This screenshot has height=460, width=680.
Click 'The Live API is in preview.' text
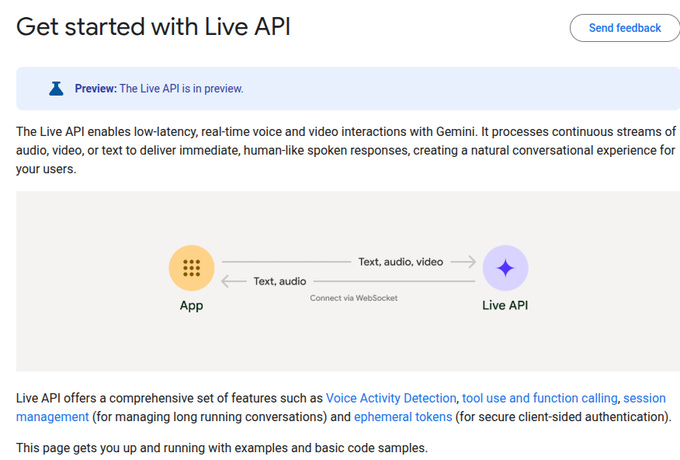click(x=181, y=88)
